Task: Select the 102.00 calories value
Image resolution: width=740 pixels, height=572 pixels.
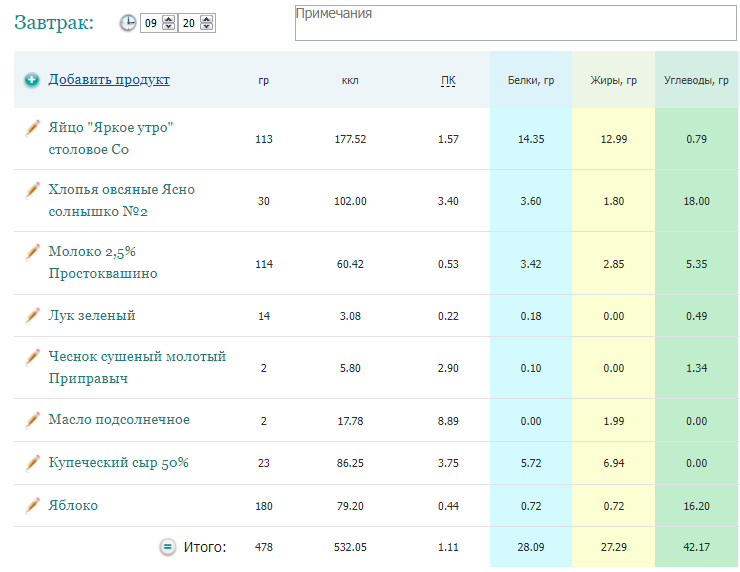Action: coord(350,201)
